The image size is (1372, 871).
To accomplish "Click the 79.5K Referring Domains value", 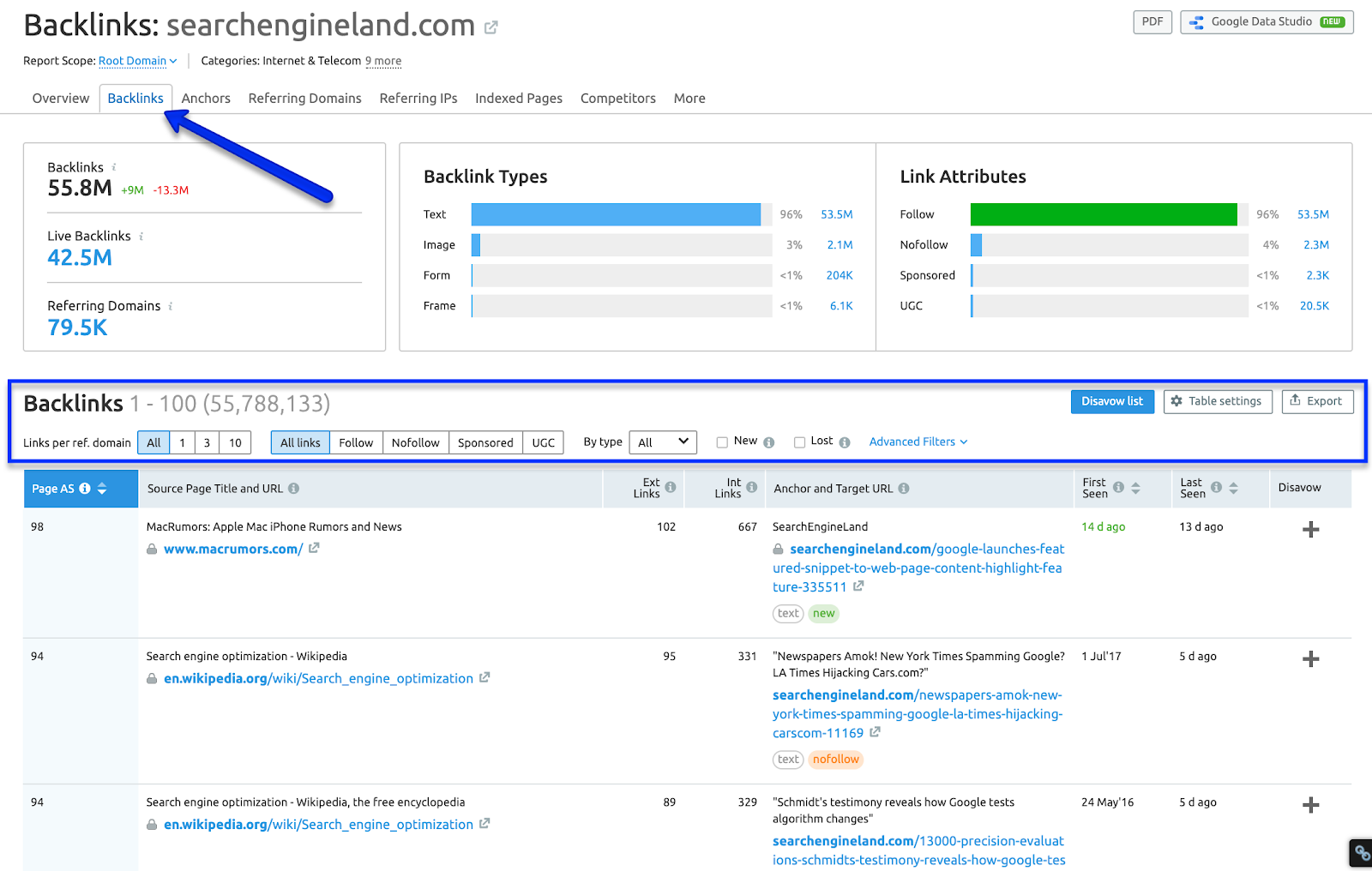I will (77, 327).
